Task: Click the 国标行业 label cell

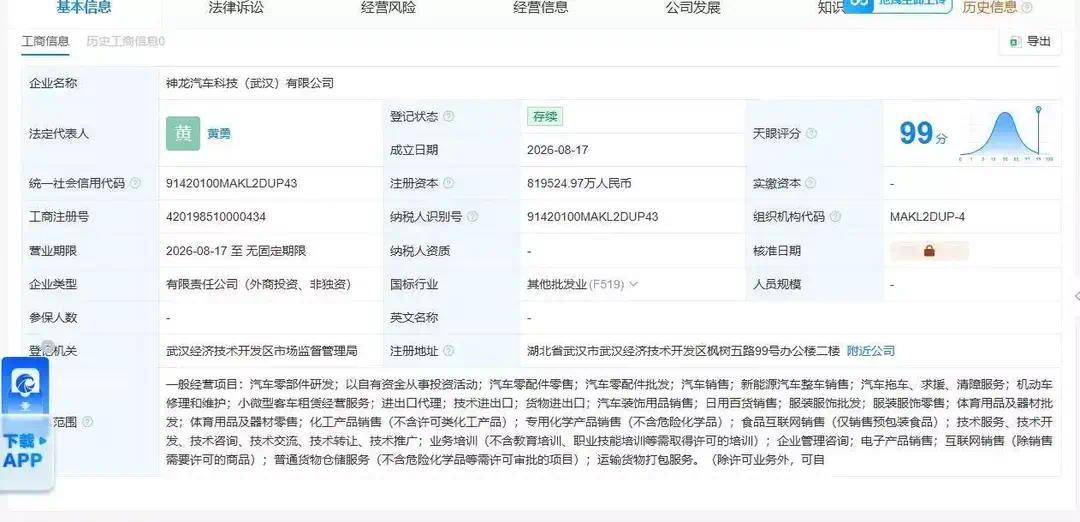Action: (x=452, y=284)
